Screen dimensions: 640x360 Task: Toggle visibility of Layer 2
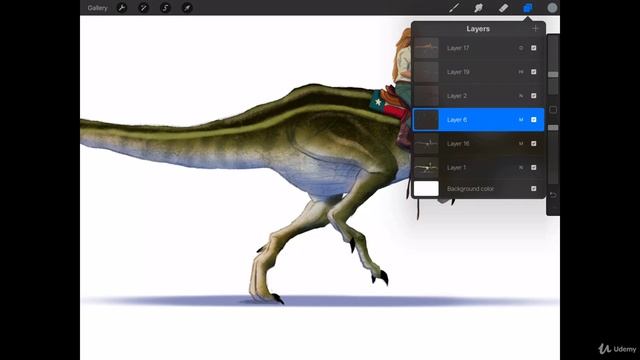click(x=533, y=96)
